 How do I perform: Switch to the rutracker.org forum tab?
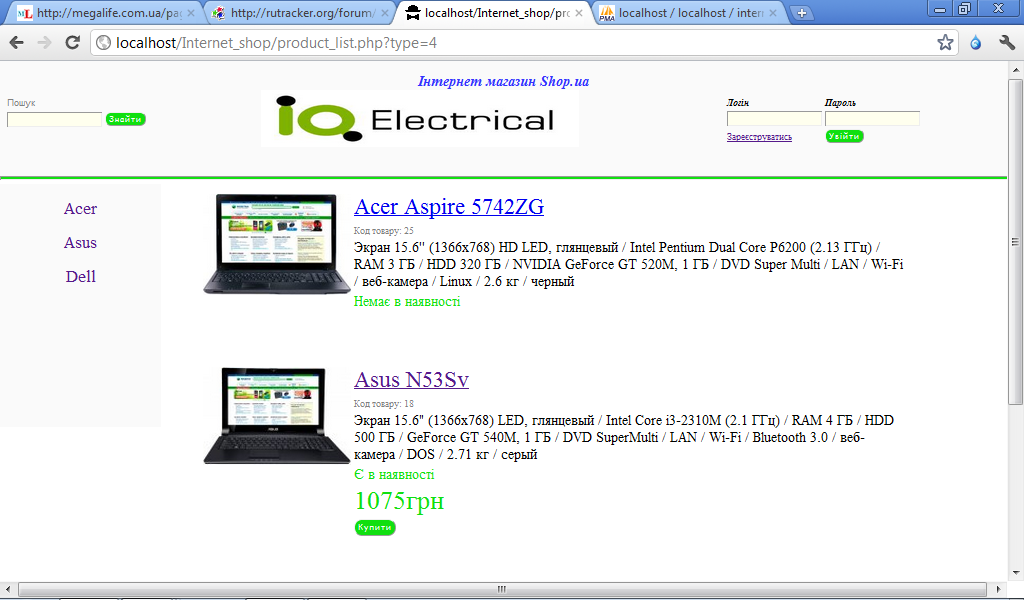[300, 13]
